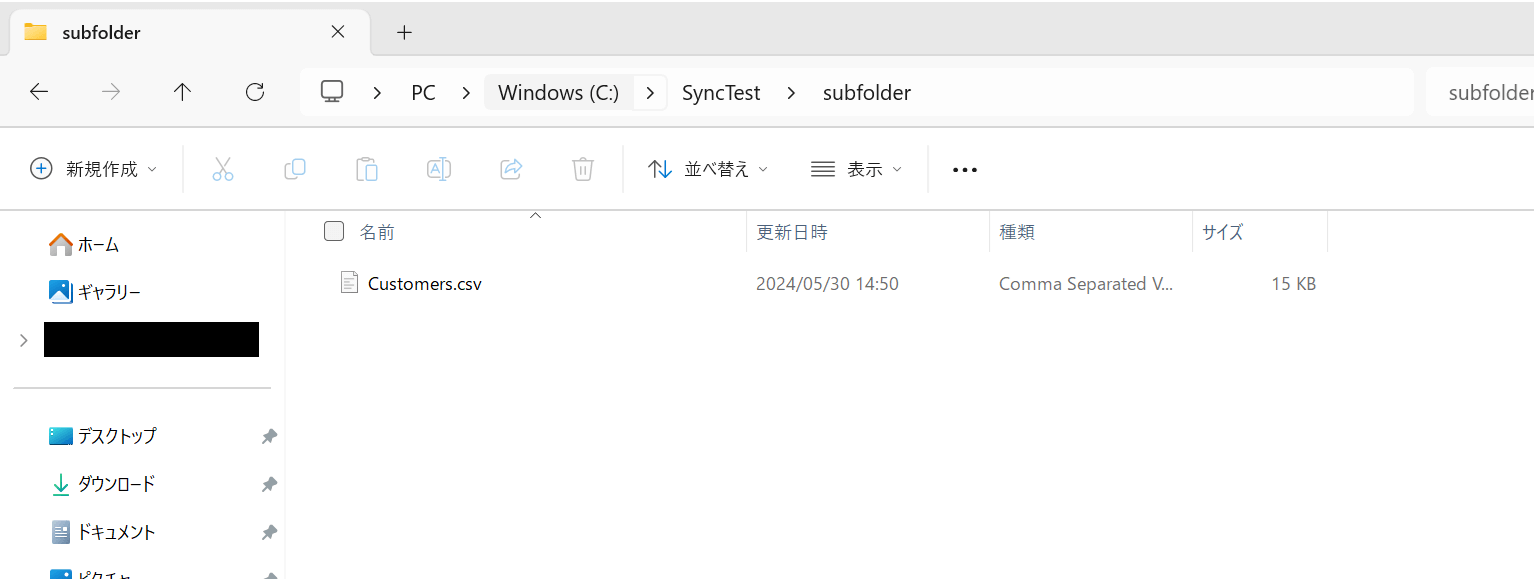This screenshot has height=579, width=1534.
Task: Click SyncTest in the address breadcrumb
Action: coord(721,92)
